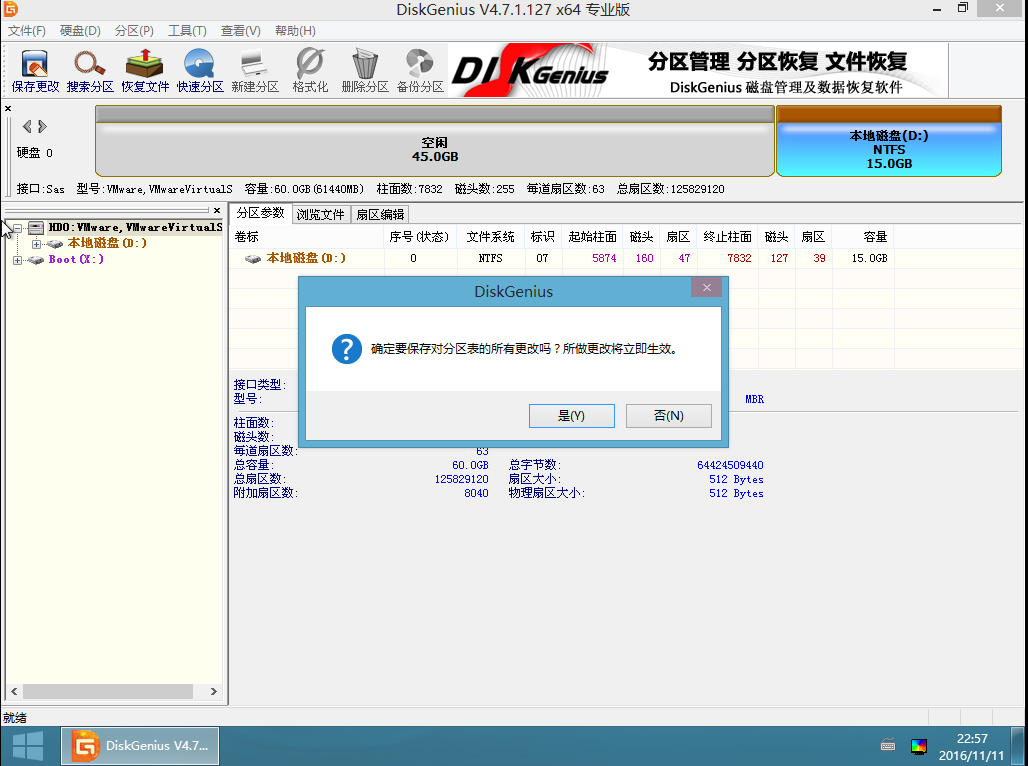Select the 本地磁盘(D:) NTFS 15.0GB block
This screenshot has height=766, width=1028.
point(889,142)
